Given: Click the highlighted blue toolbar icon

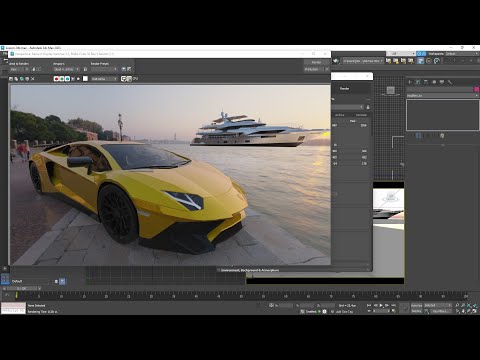Looking at the screenshot, I should pyautogui.click(x=421, y=61).
